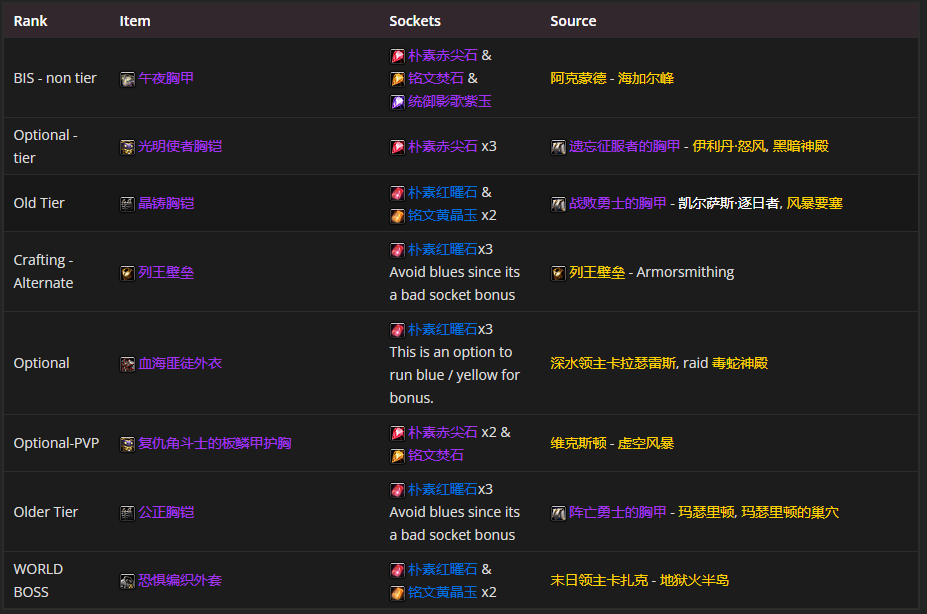
Task: Click the 恐惧编织外套 item icon
Action: [127, 581]
